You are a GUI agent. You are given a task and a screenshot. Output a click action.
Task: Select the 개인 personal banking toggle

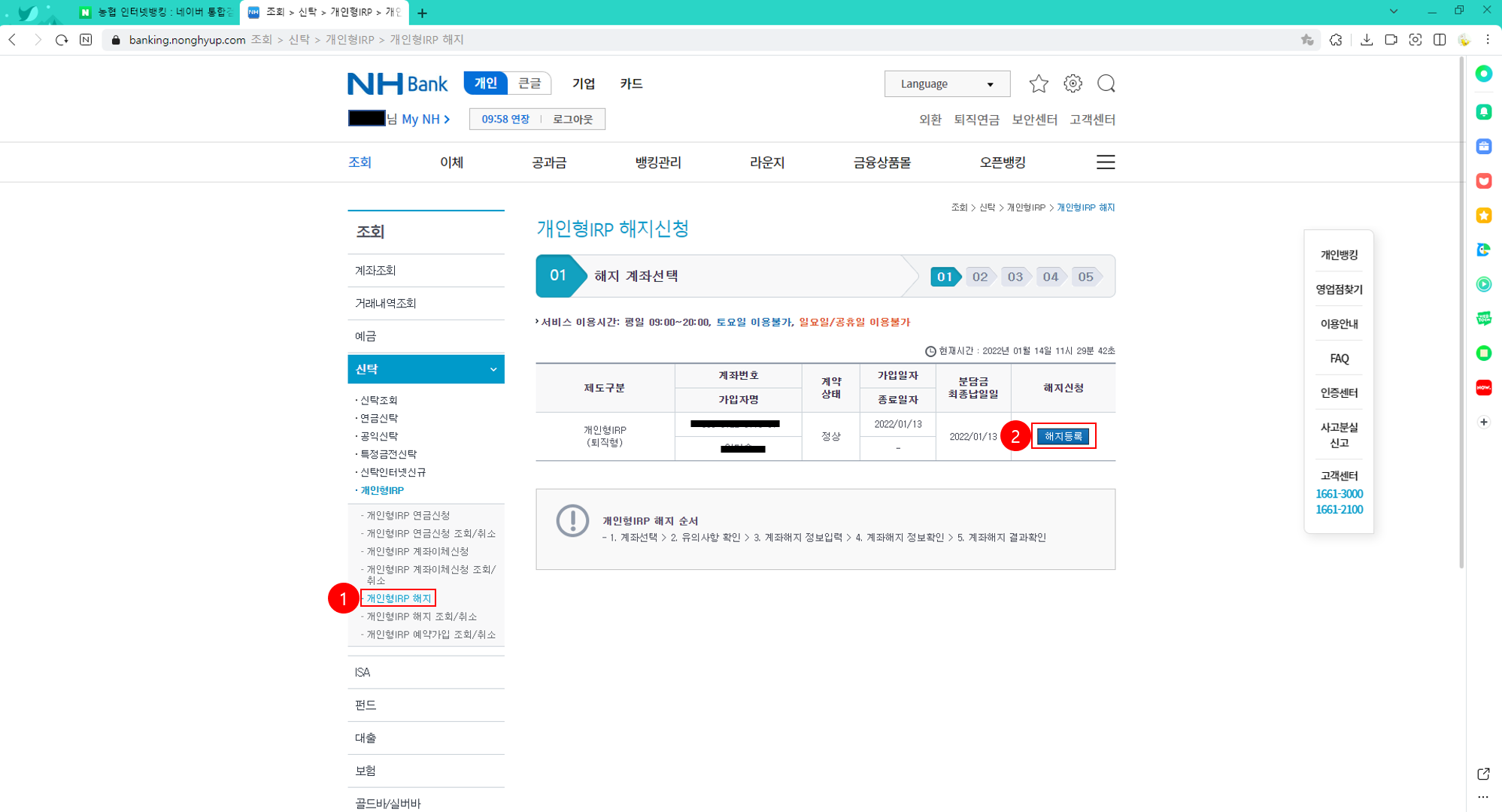486,83
